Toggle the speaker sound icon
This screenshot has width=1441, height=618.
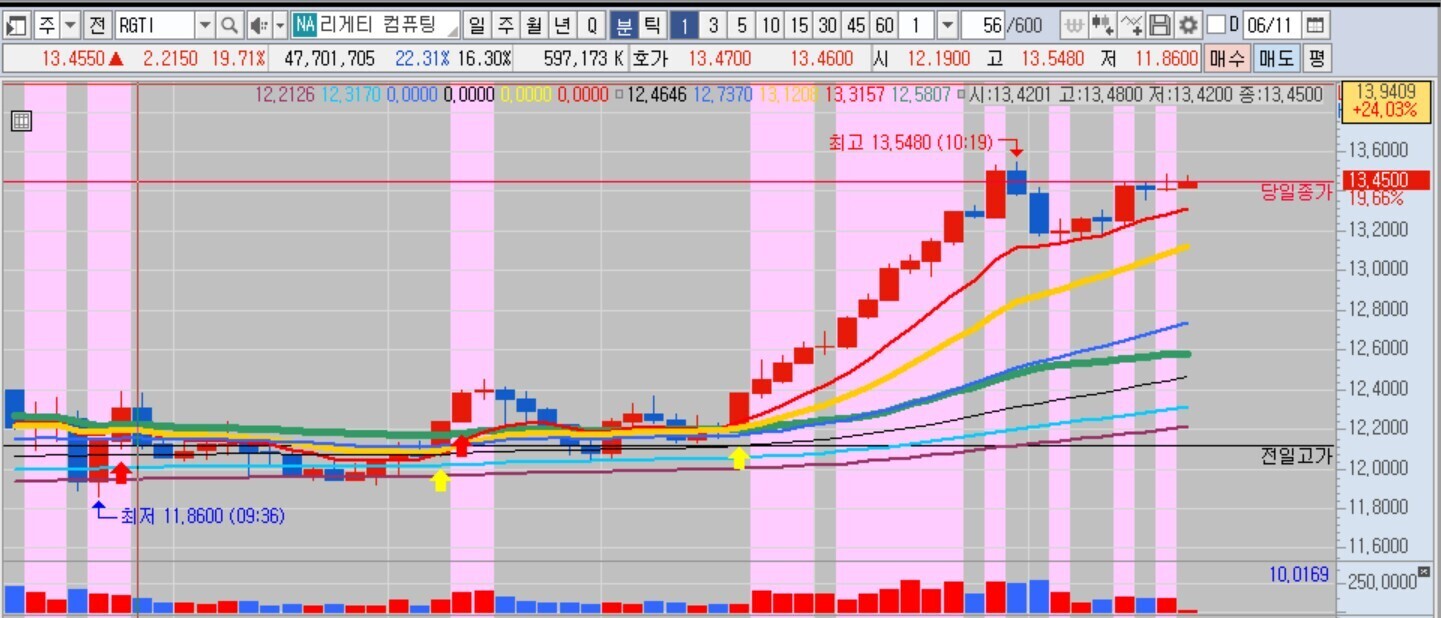(258, 24)
